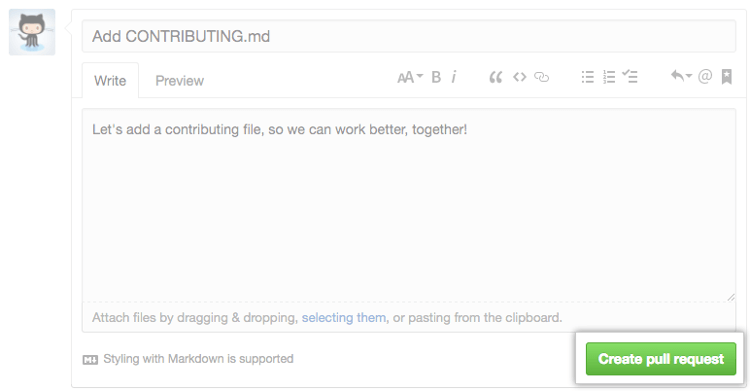The image size is (750, 391).
Task: Add a task list with checkmark icon
Action: tap(629, 76)
